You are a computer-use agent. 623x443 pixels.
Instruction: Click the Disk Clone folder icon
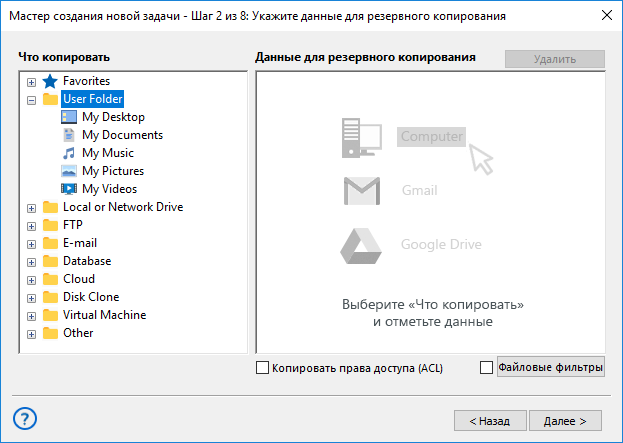(50, 297)
